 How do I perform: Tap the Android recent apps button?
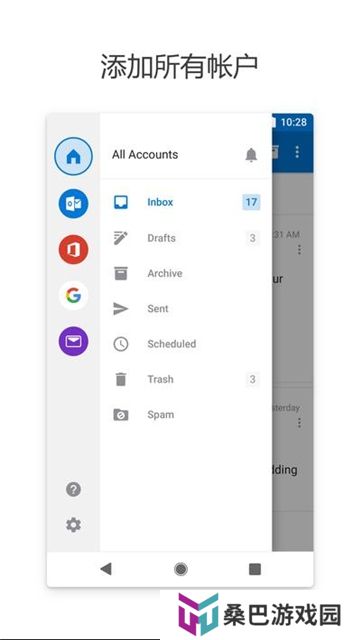[255, 569]
